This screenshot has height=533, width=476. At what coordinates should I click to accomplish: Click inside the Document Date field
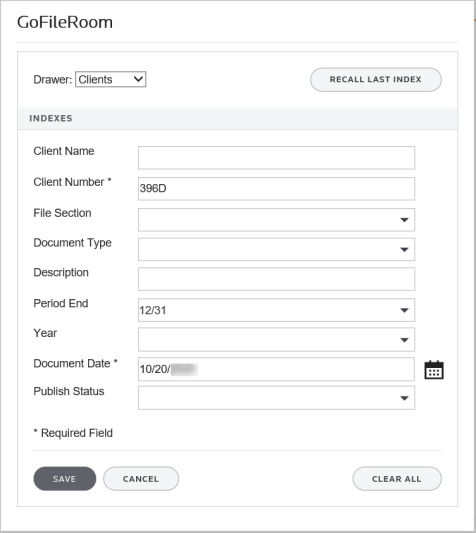pos(276,369)
